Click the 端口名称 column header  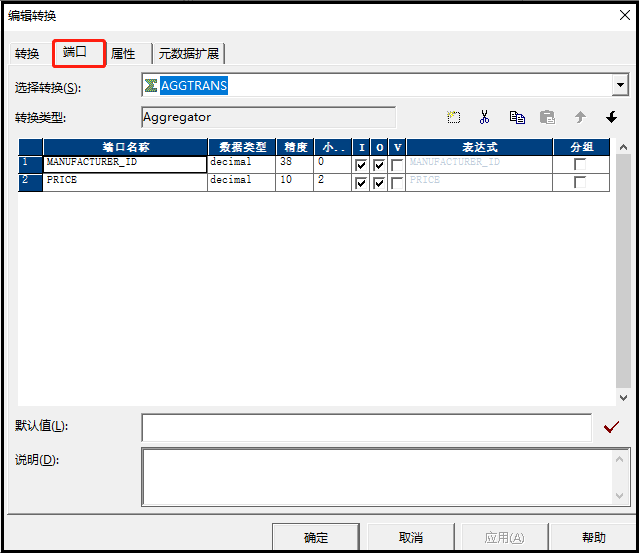pyautogui.click(x=126, y=147)
